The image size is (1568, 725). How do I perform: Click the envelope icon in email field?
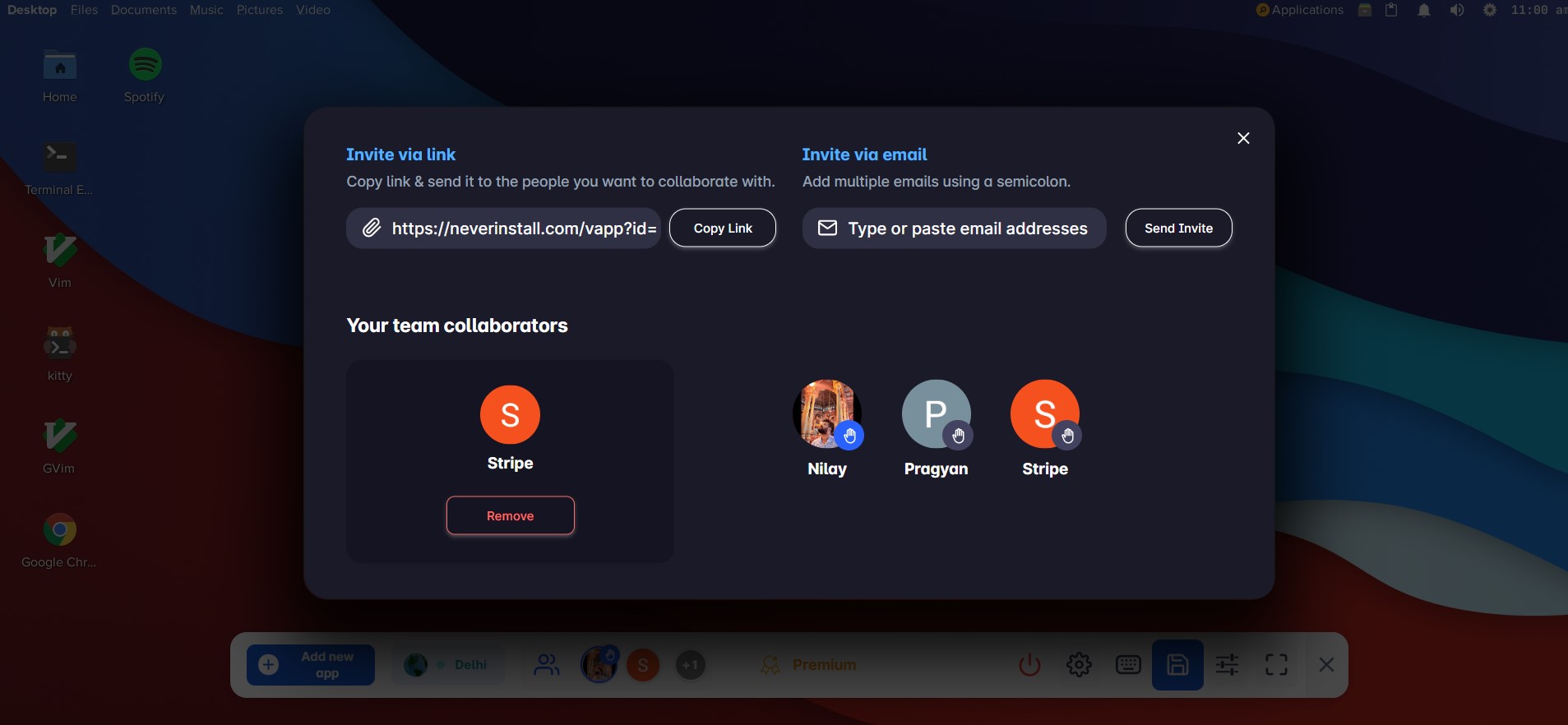827,228
